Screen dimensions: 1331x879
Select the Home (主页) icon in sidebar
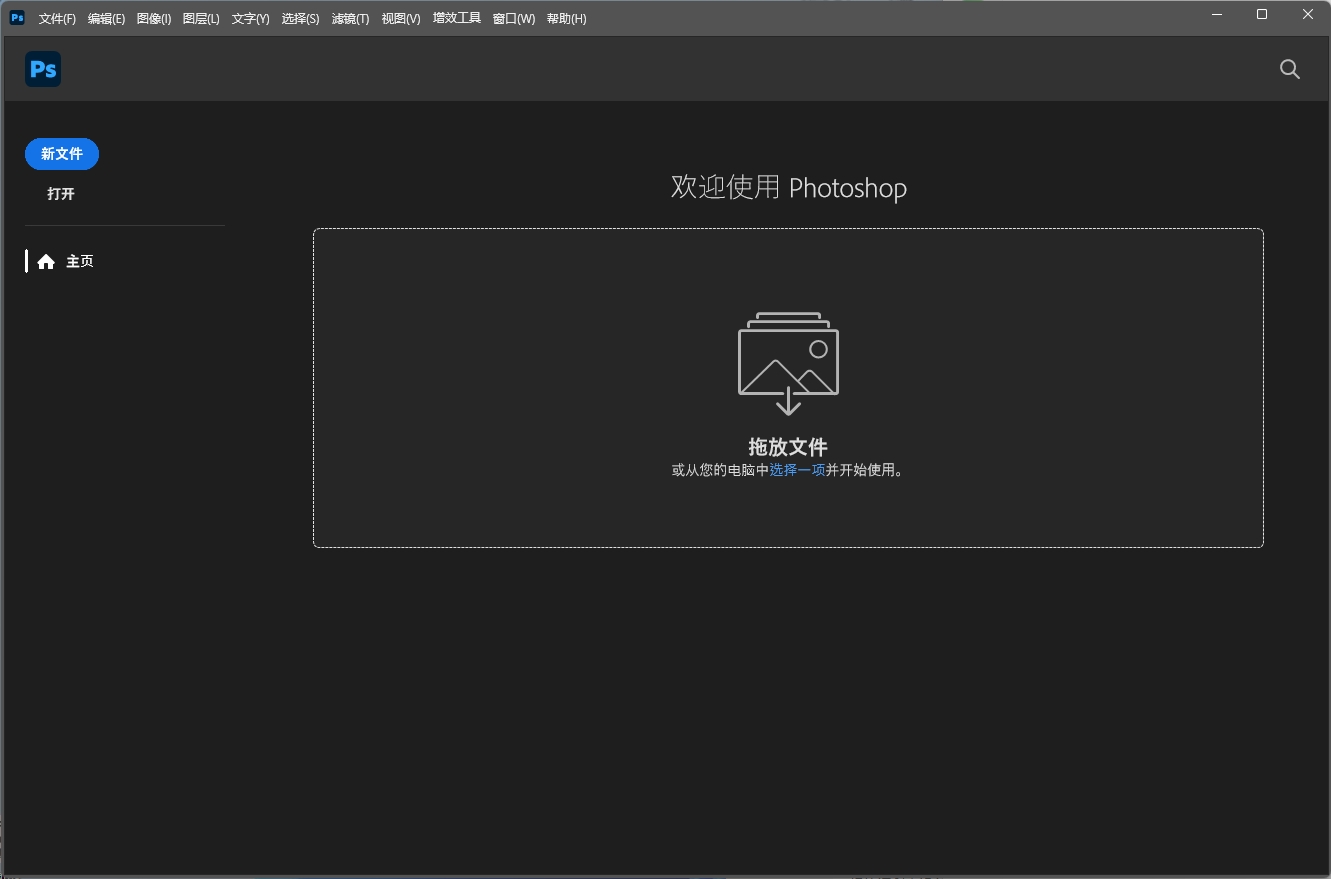point(46,261)
